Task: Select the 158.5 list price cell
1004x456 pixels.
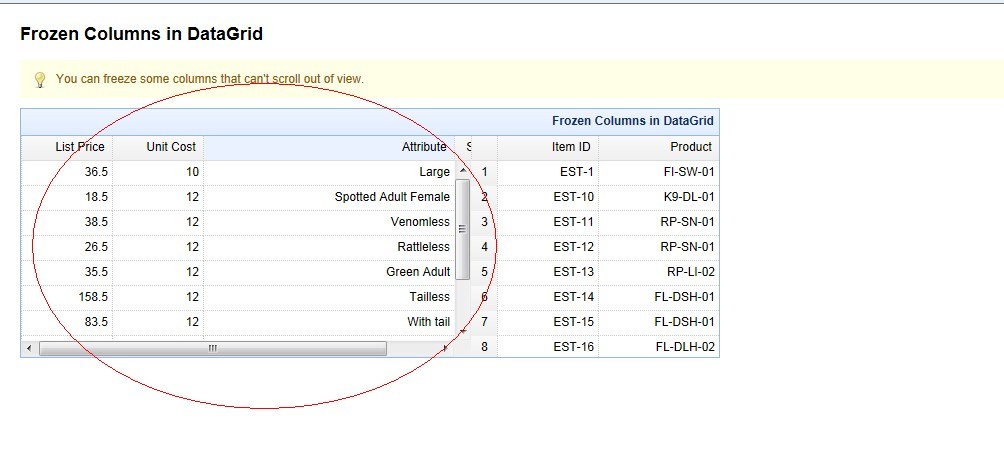Action: point(92,297)
